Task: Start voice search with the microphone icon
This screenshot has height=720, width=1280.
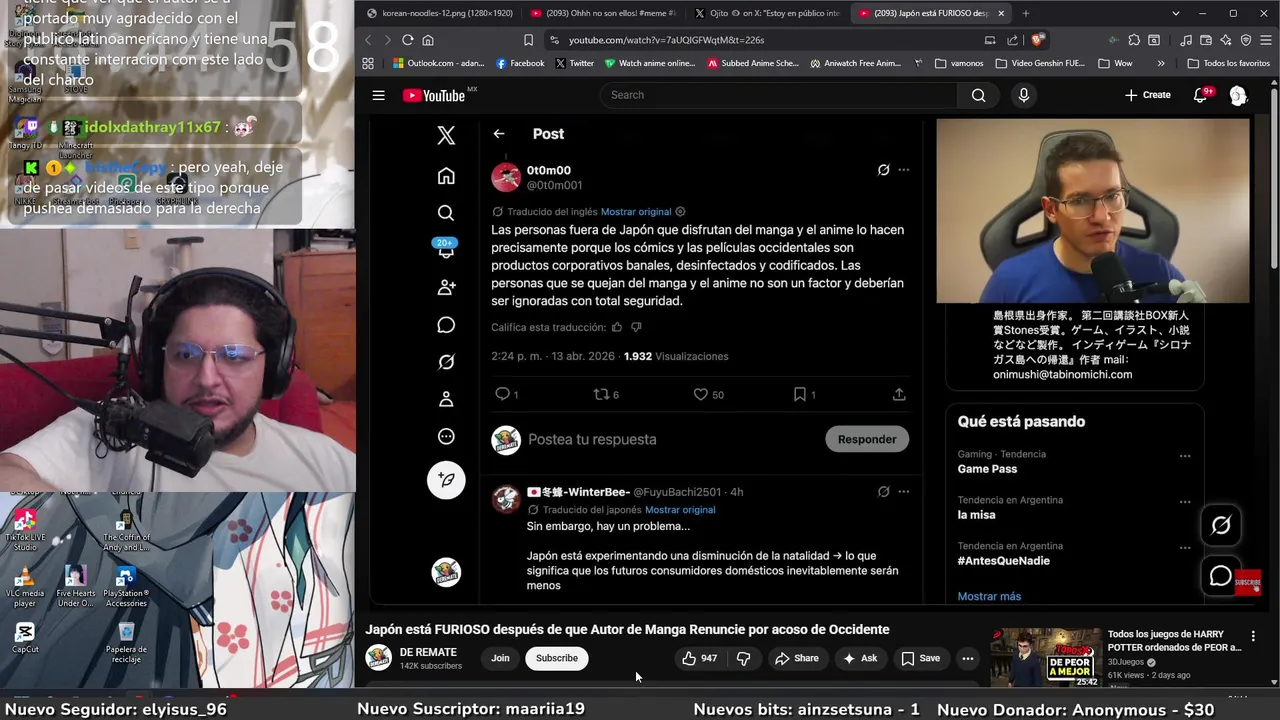Action: pyautogui.click(x=1023, y=95)
